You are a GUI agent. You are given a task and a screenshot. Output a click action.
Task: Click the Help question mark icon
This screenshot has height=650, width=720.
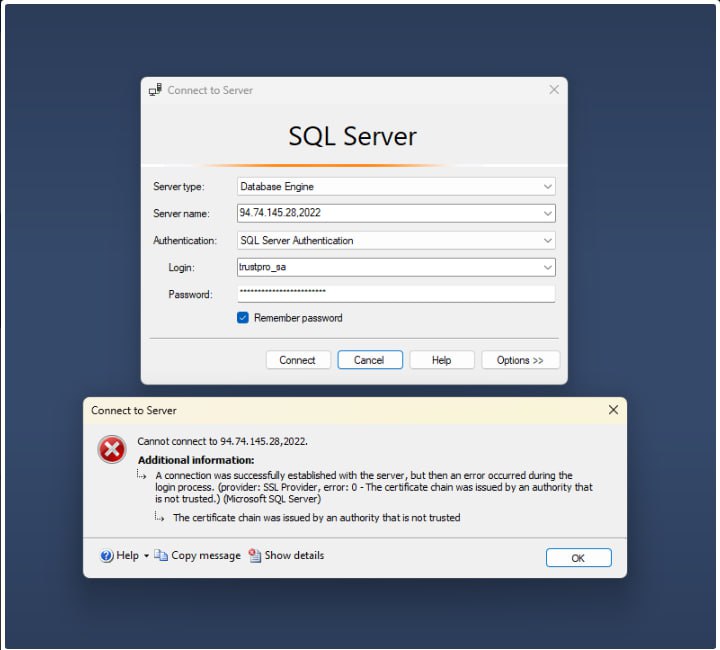point(106,556)
